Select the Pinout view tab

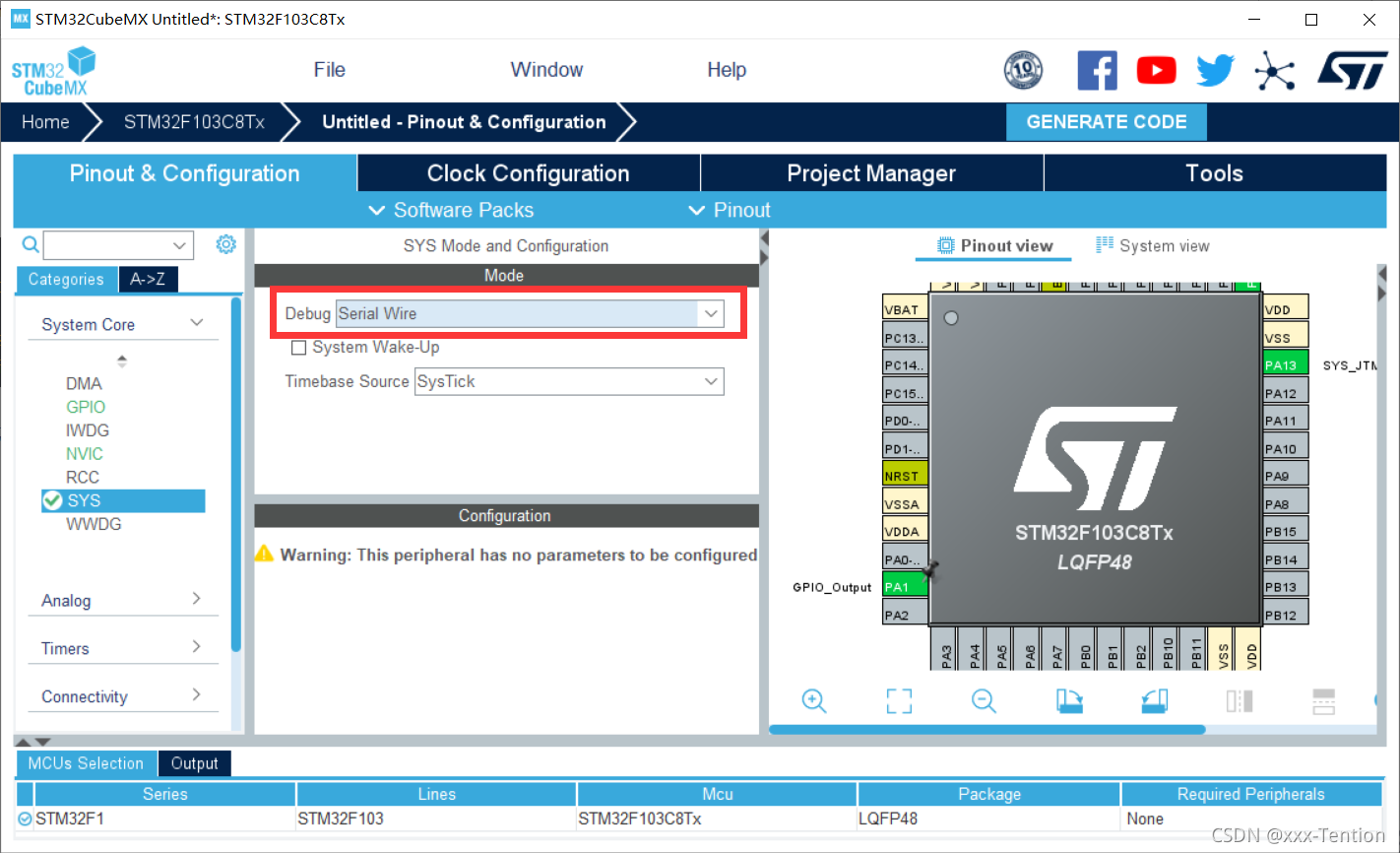(994, 245)
